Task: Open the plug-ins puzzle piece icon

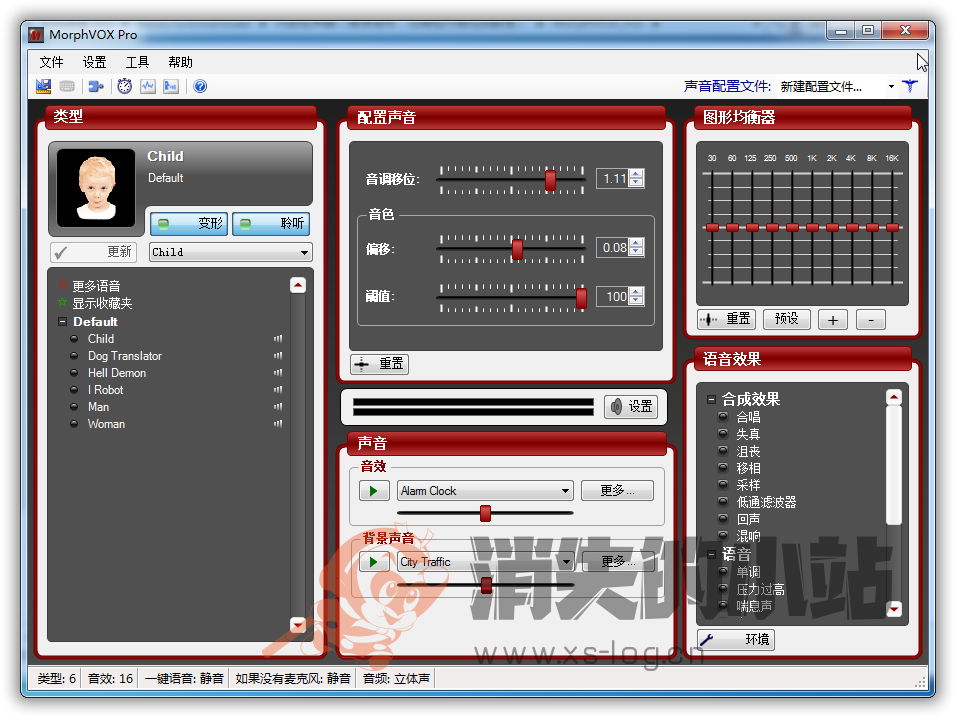Action: tap(96, 87)
